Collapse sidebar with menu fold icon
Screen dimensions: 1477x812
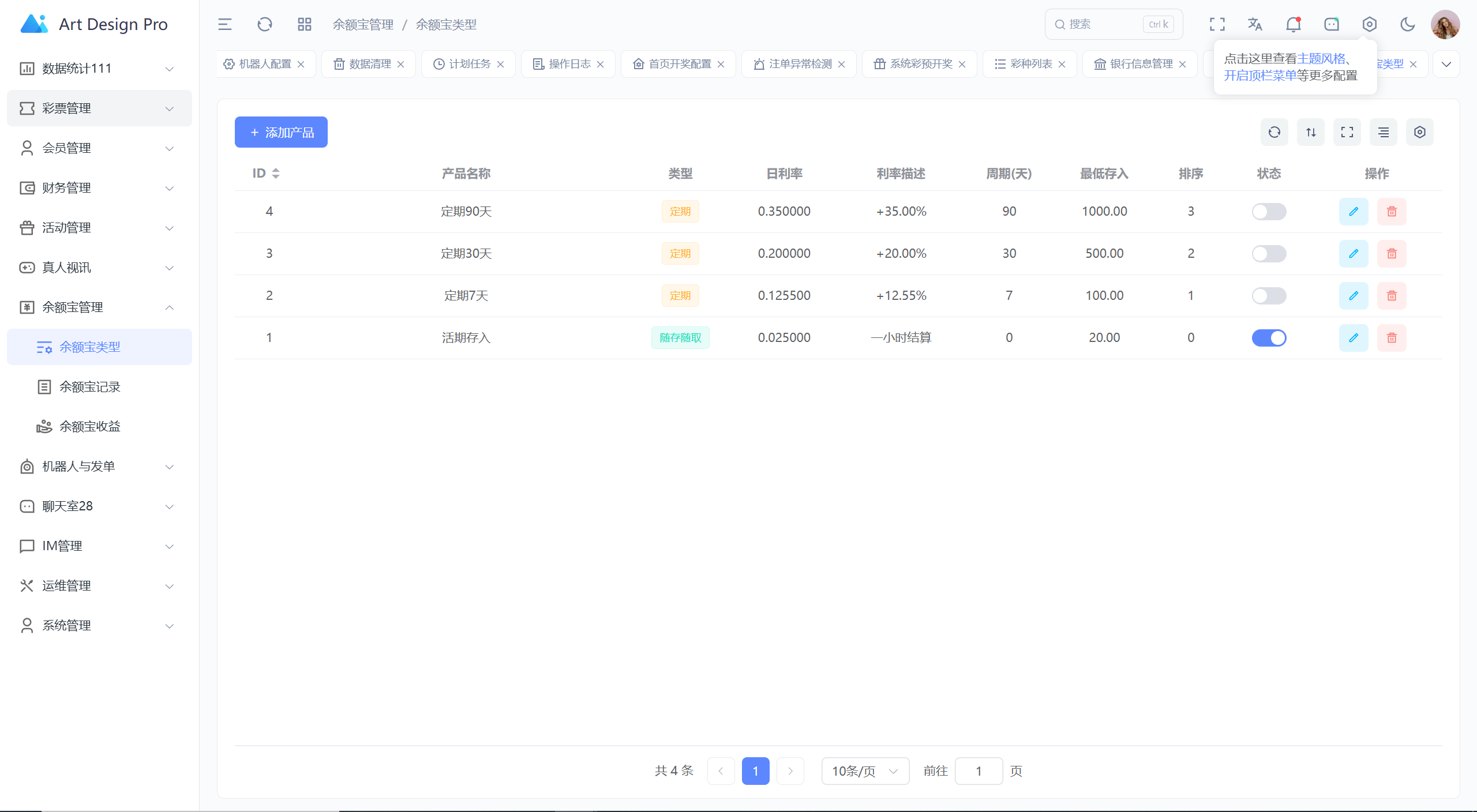coord(225,24)
